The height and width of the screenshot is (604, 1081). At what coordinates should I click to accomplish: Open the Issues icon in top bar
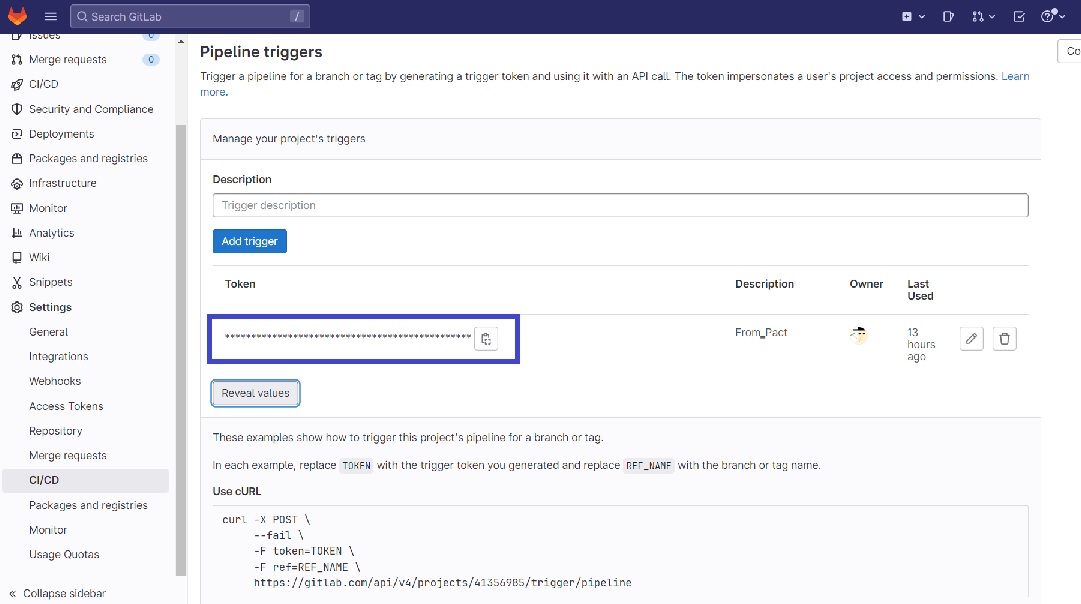click(x=949, y=16)
